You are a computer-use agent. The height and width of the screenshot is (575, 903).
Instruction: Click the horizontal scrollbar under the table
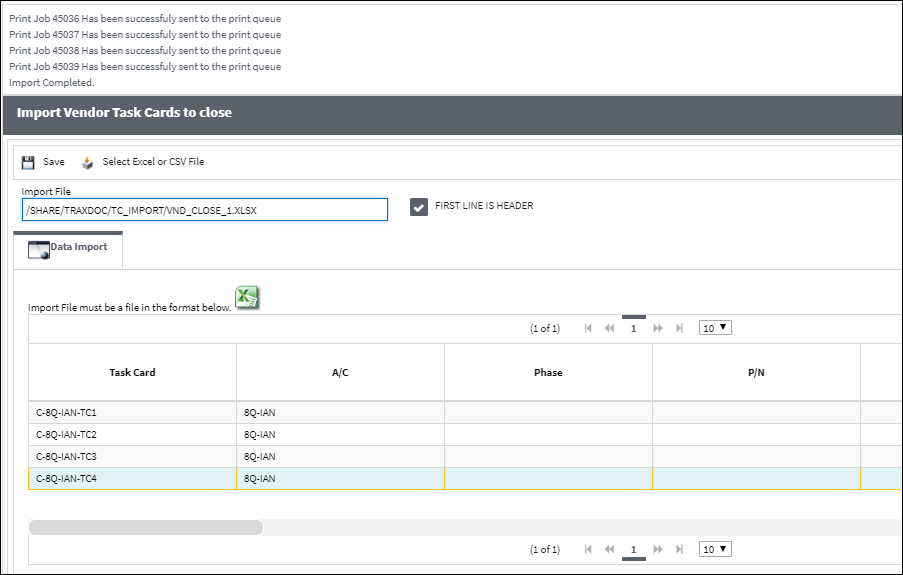146,527
